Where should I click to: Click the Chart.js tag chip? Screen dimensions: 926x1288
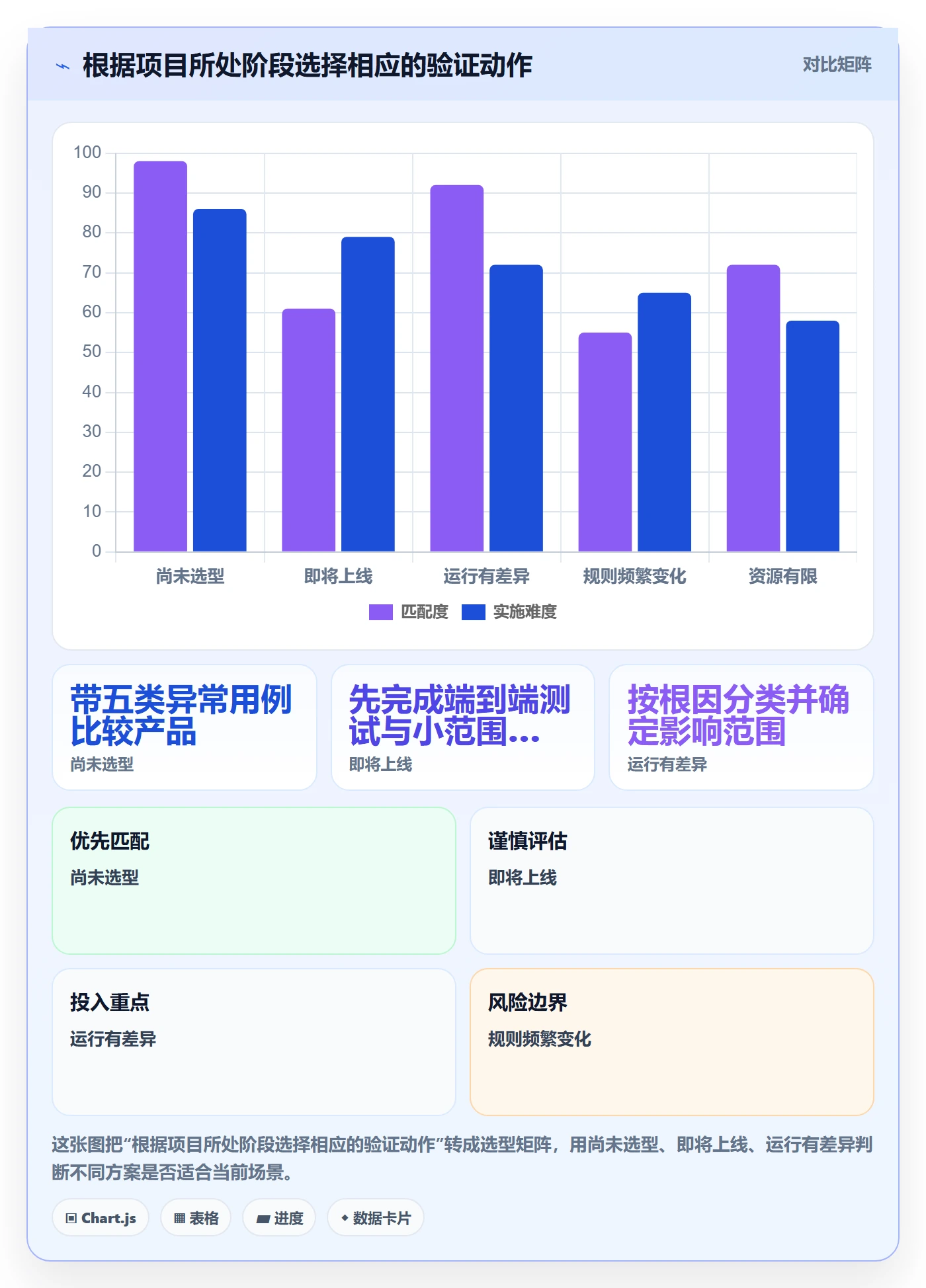pyautogui.click(x=101, y=1218)
